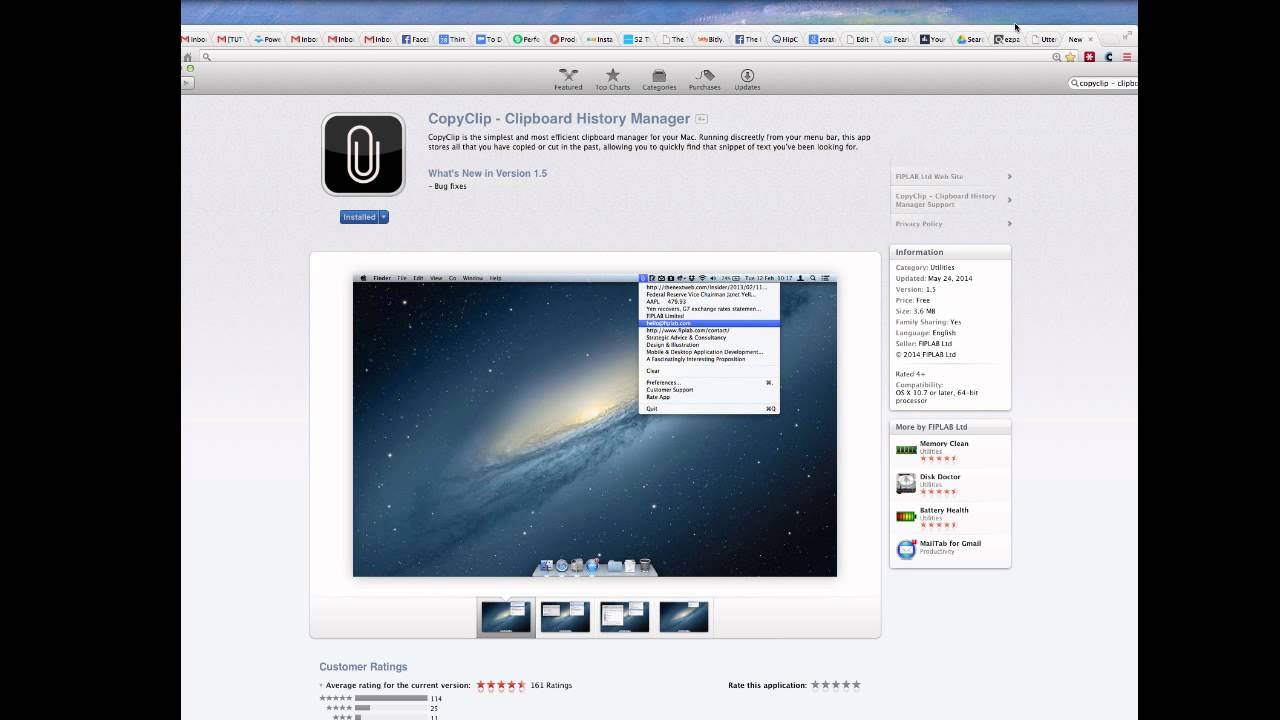Click the C extension icon in Chrome
The image size is (1280, 720).
[x=1108, y=57]
